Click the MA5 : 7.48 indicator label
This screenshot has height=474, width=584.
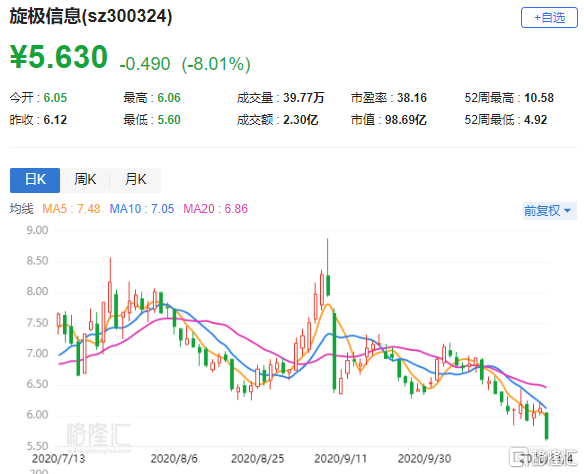click(x=71, y=209)
